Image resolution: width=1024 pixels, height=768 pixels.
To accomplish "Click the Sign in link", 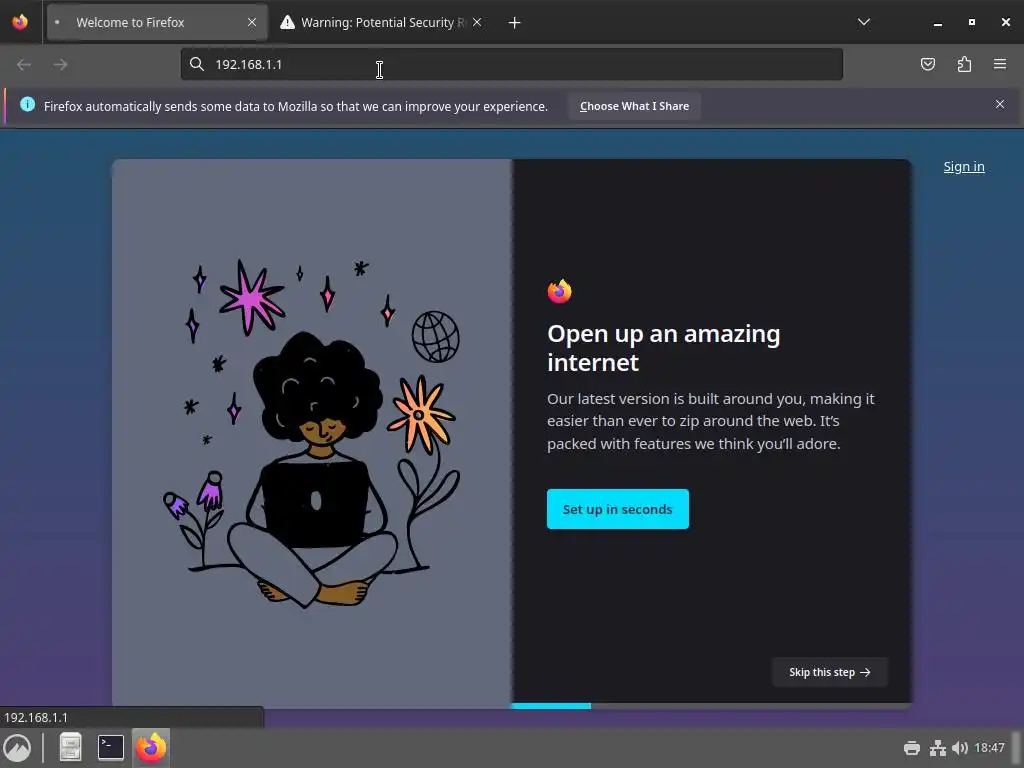I will tap(964, 167).
